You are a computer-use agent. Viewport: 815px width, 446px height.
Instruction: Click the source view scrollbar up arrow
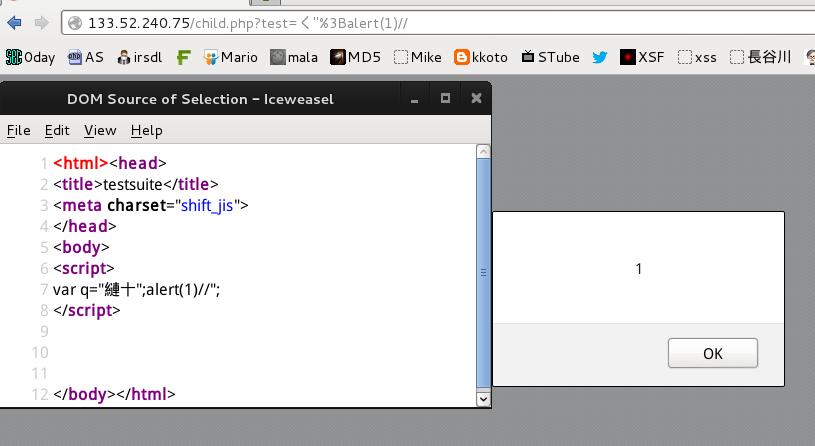click(x=483, y=151)
